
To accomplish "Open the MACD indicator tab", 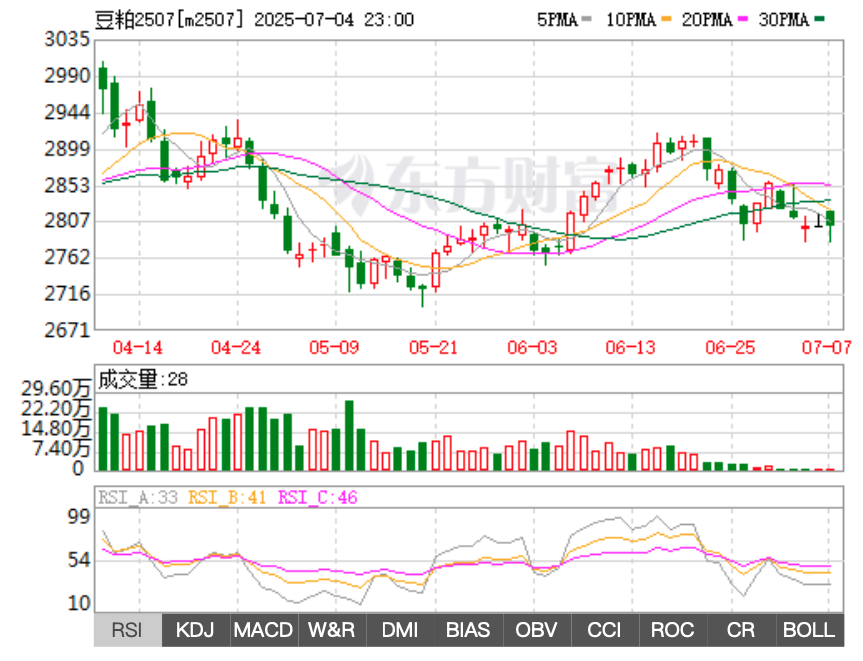I will pos(264,630).
